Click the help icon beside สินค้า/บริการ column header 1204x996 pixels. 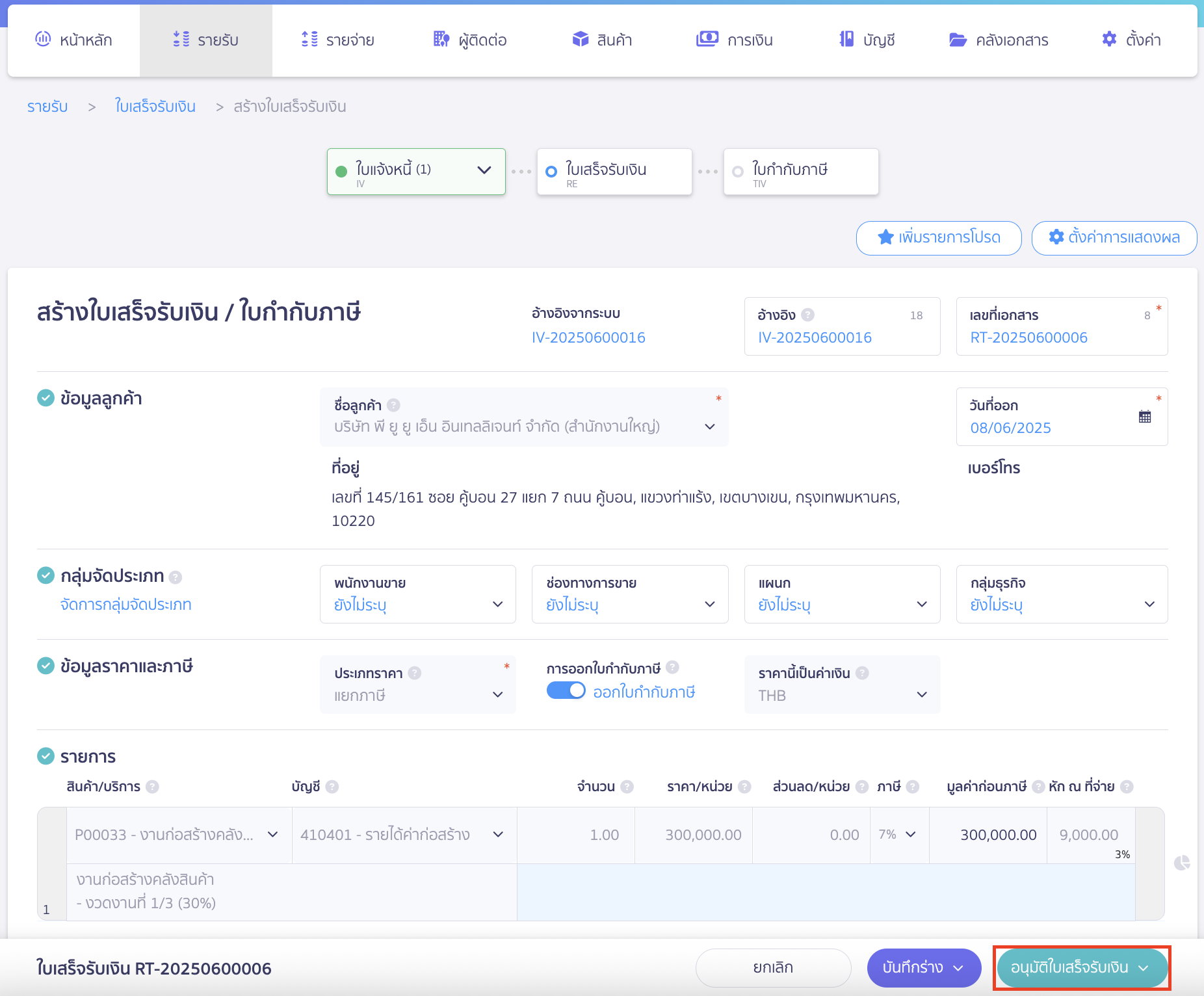(x=152, y=787)
